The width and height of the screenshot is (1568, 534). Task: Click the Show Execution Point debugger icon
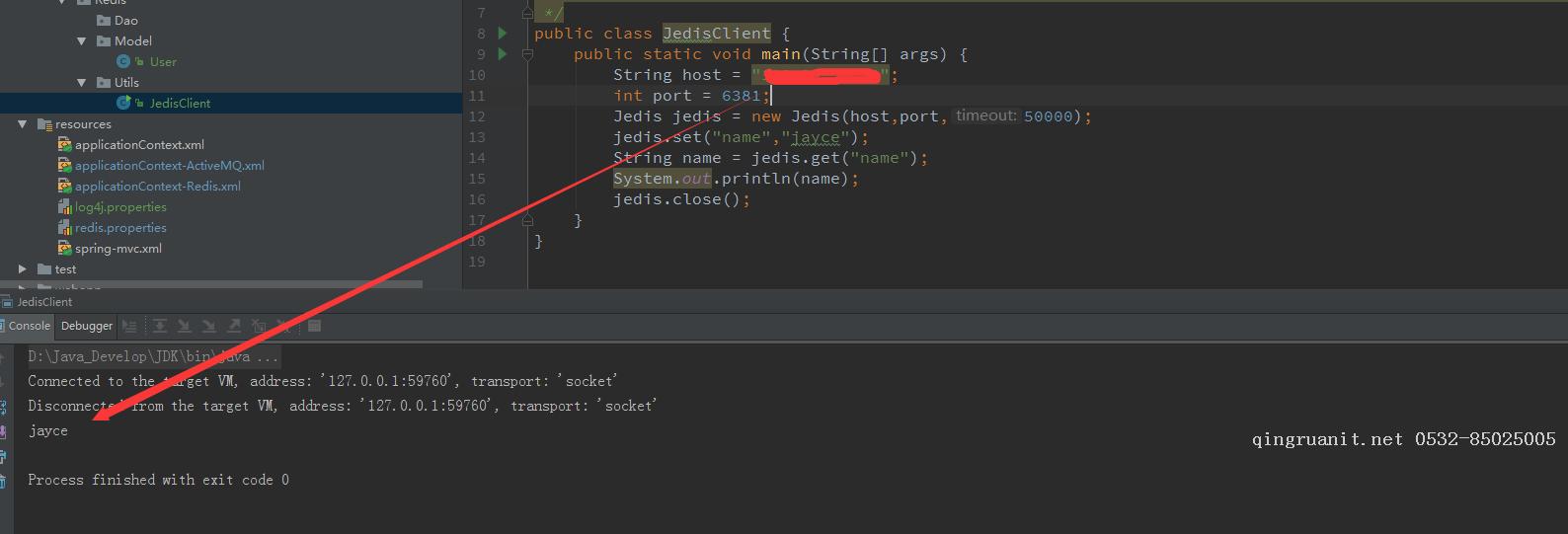129,326
